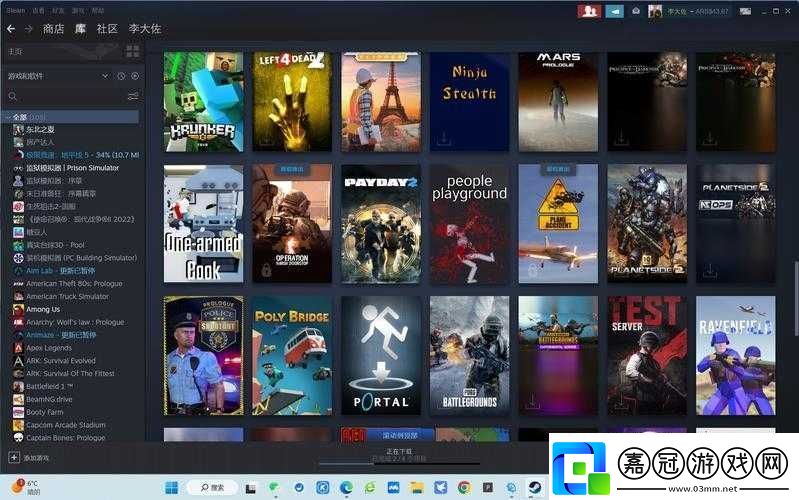Image resolution: width=799 pixels, height=500 pixels.
Task: Select ARK: Survival Evolved entry
Action: pos(61,360)
